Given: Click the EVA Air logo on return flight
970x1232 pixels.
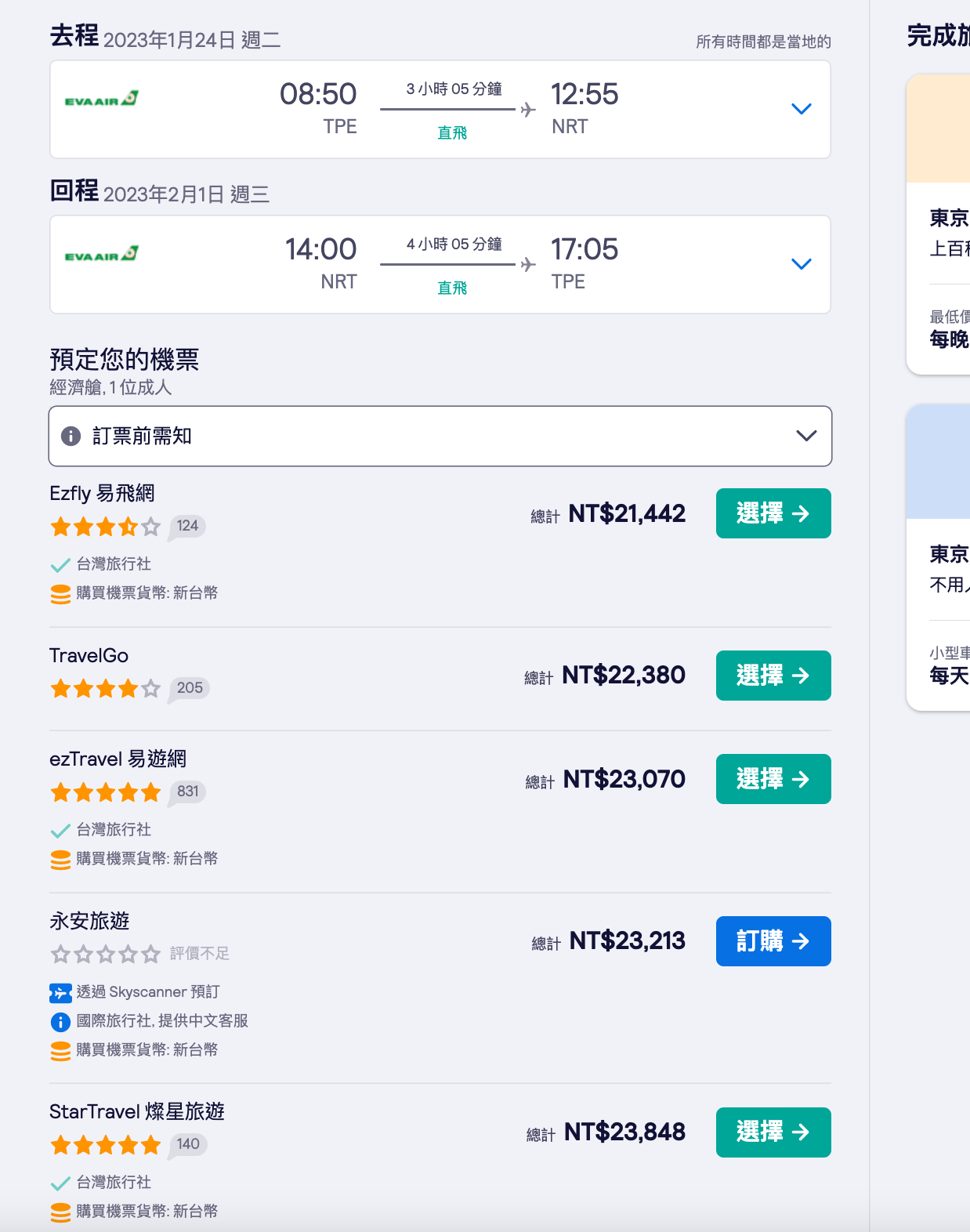Looking at the screenshot, I should pos(102,254).
